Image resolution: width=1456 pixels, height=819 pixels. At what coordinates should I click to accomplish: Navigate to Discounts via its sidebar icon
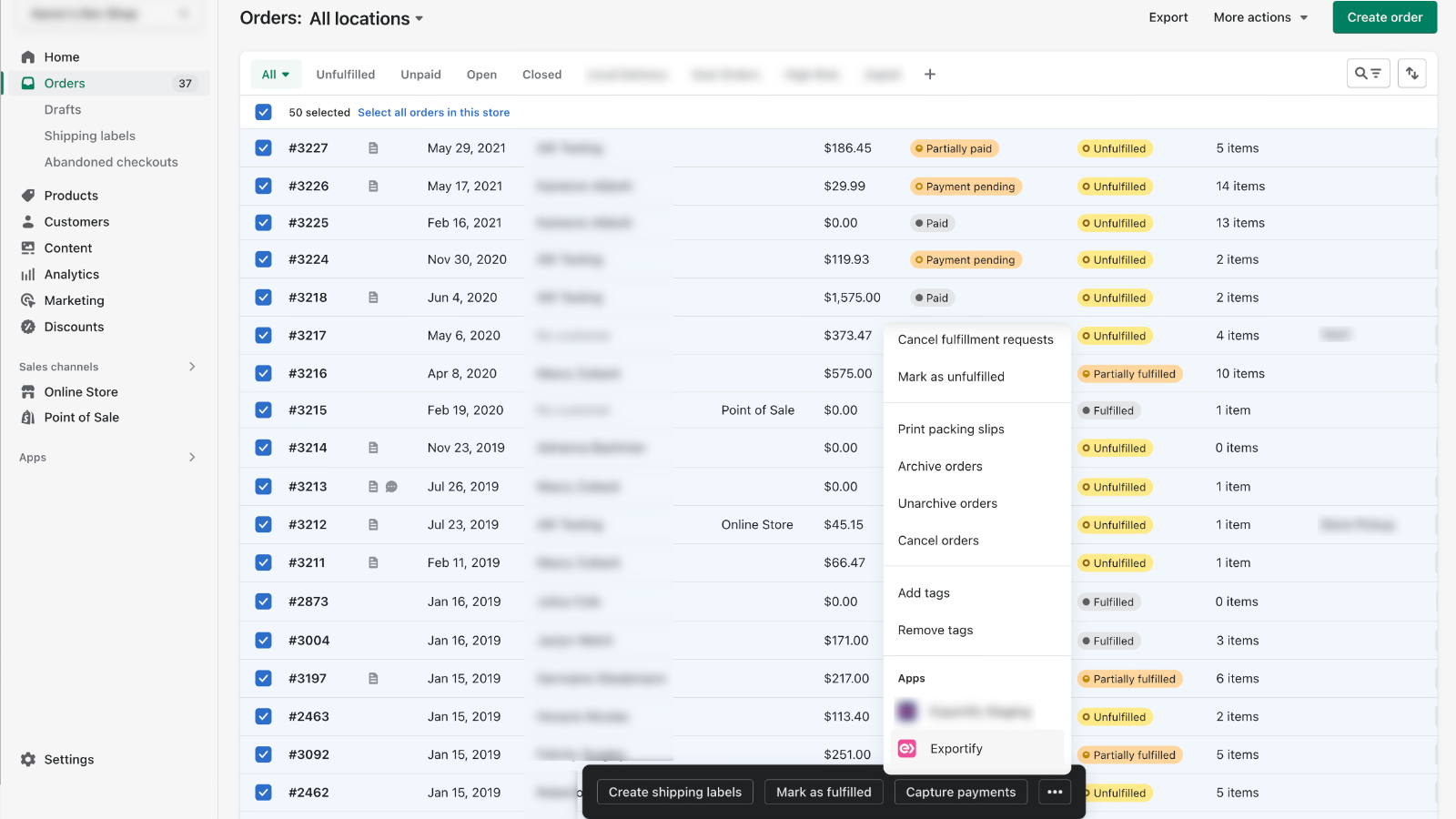coord(28,327)
